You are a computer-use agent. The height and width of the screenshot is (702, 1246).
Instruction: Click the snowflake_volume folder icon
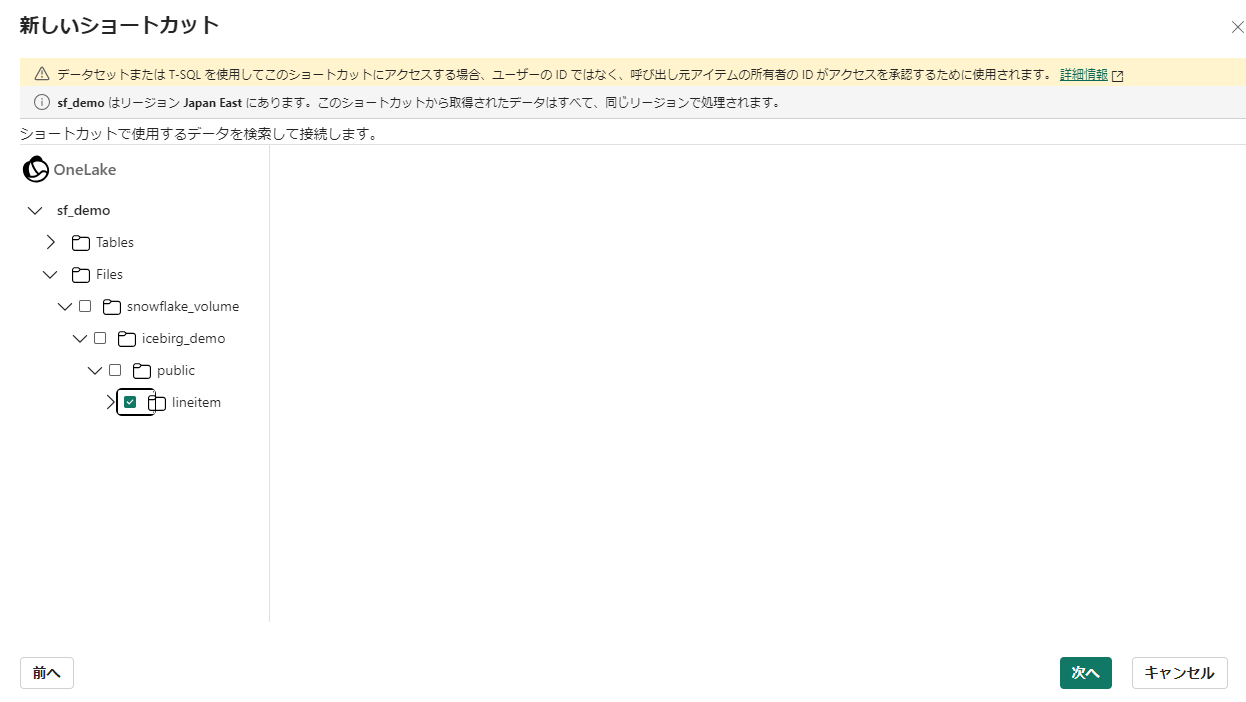click(111, 306)
